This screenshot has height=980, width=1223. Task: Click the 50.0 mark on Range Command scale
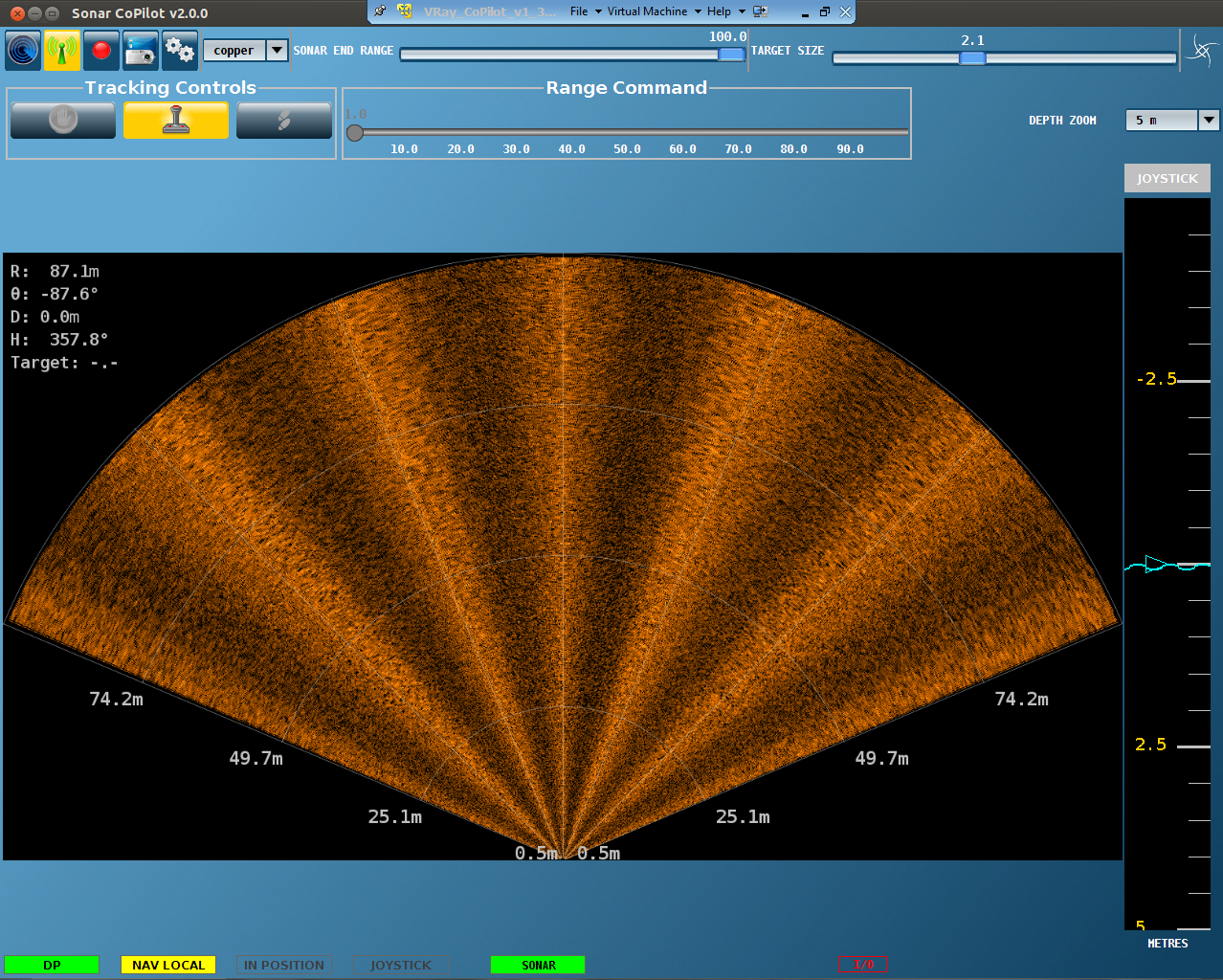(x=627, y=149)
